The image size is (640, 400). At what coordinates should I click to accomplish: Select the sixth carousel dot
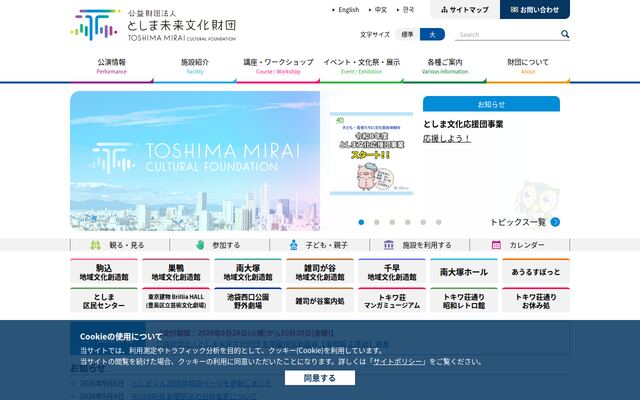click(x=439, y=222)
